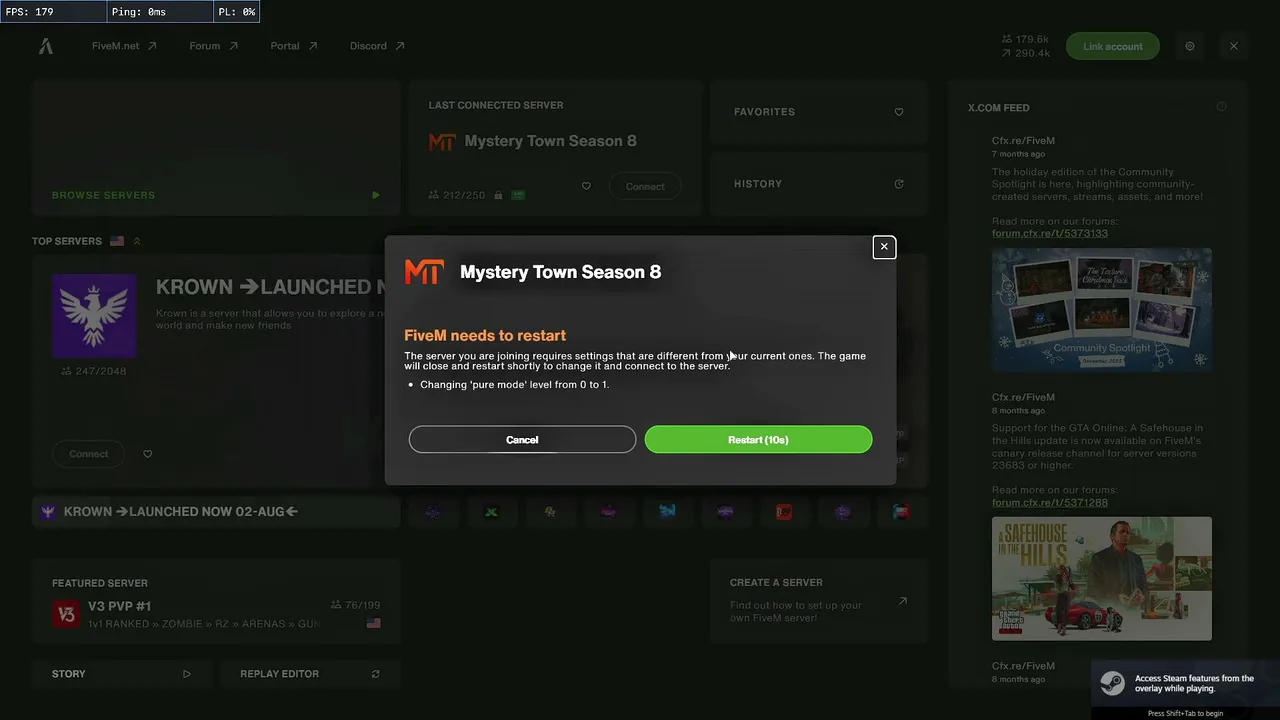This screenshot has width=1280, height=720.
Task: Open the settings gear icon
Action: [1189, 46]
